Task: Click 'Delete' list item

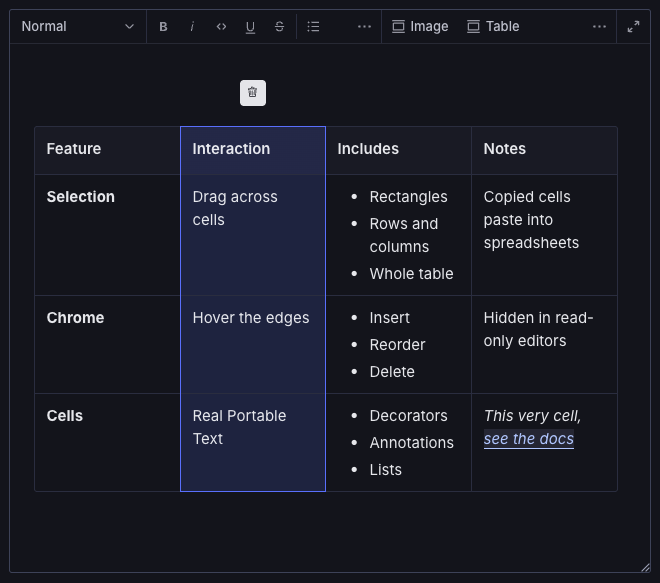Action: 392,372
